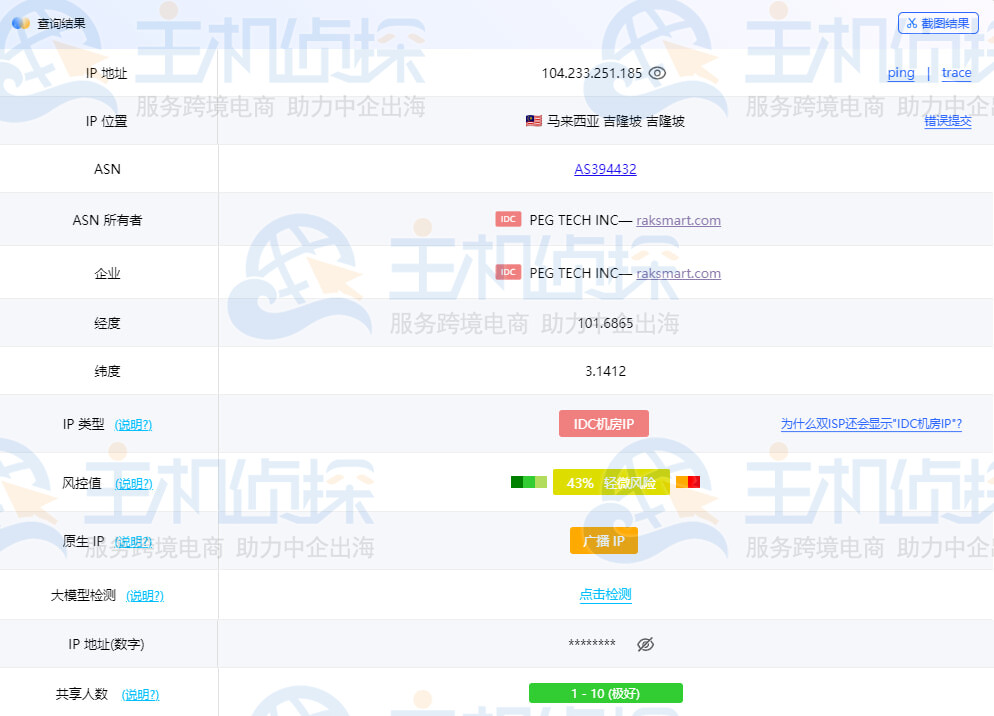Click the 查询结果 header icon
The height and width of the screenshot is (716, 994).
point(20,23)
